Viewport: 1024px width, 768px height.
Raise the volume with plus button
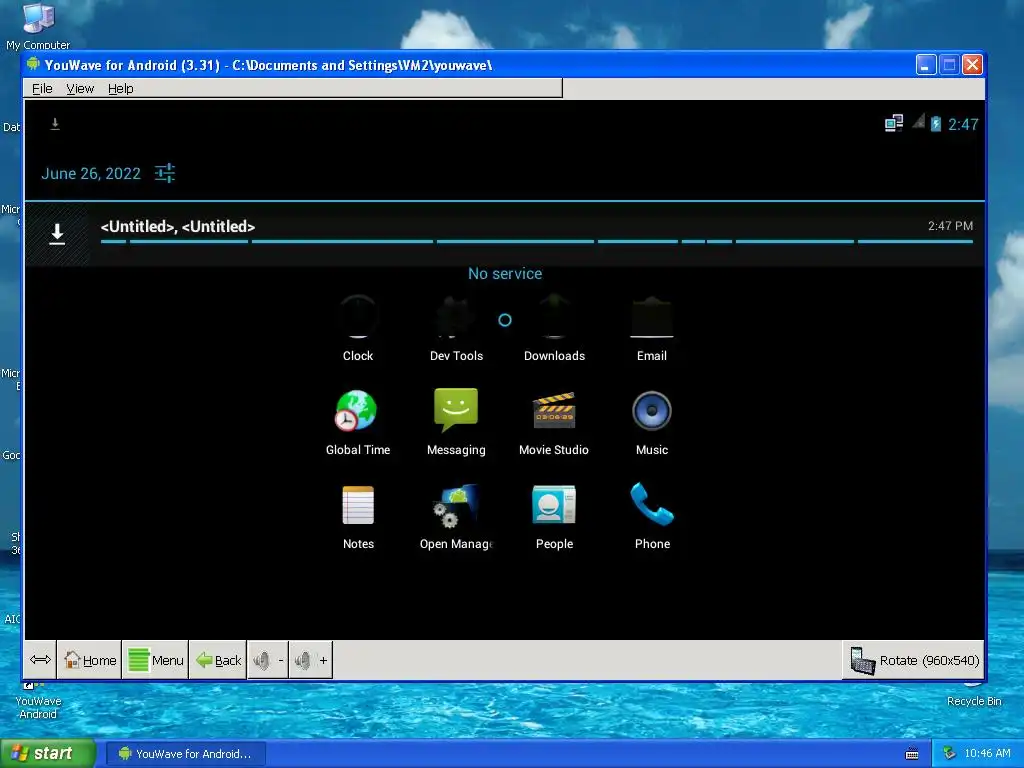click(x=311, y=660)
